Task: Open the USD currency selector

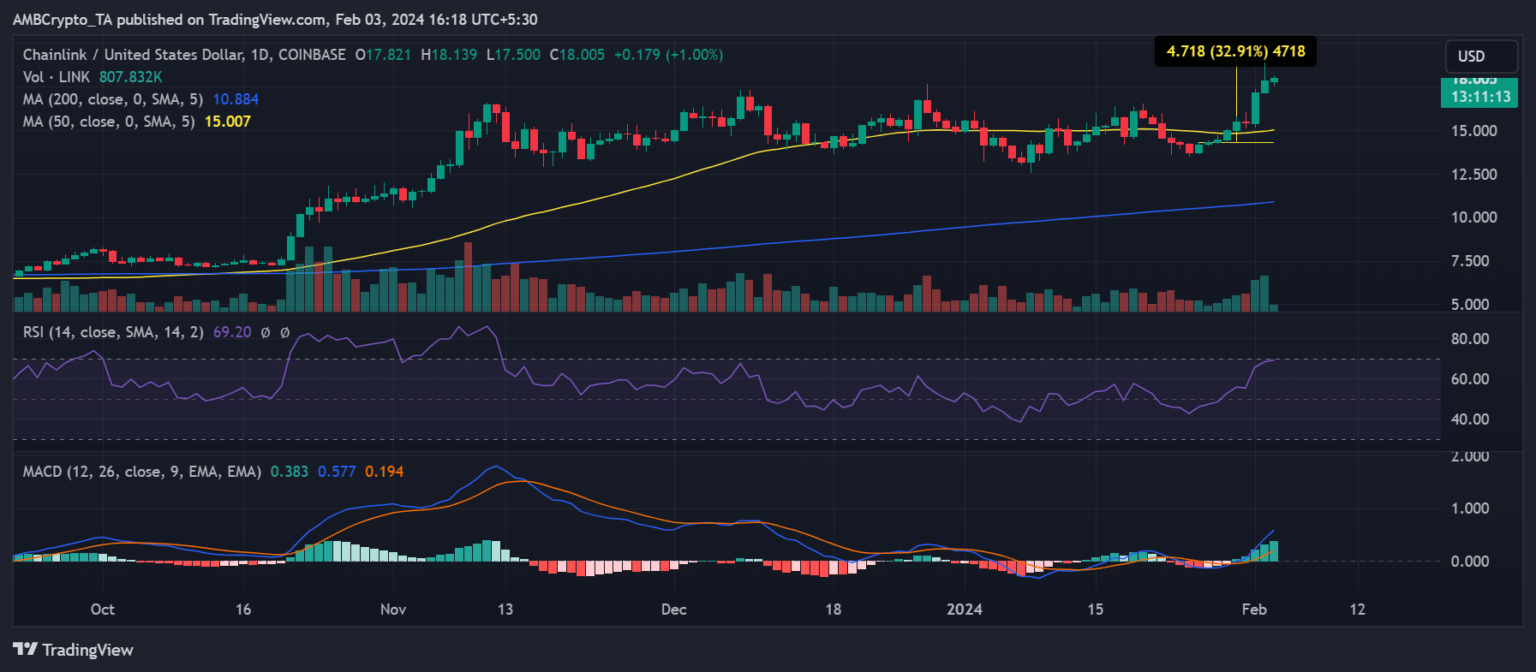Action: [1469, 56]
